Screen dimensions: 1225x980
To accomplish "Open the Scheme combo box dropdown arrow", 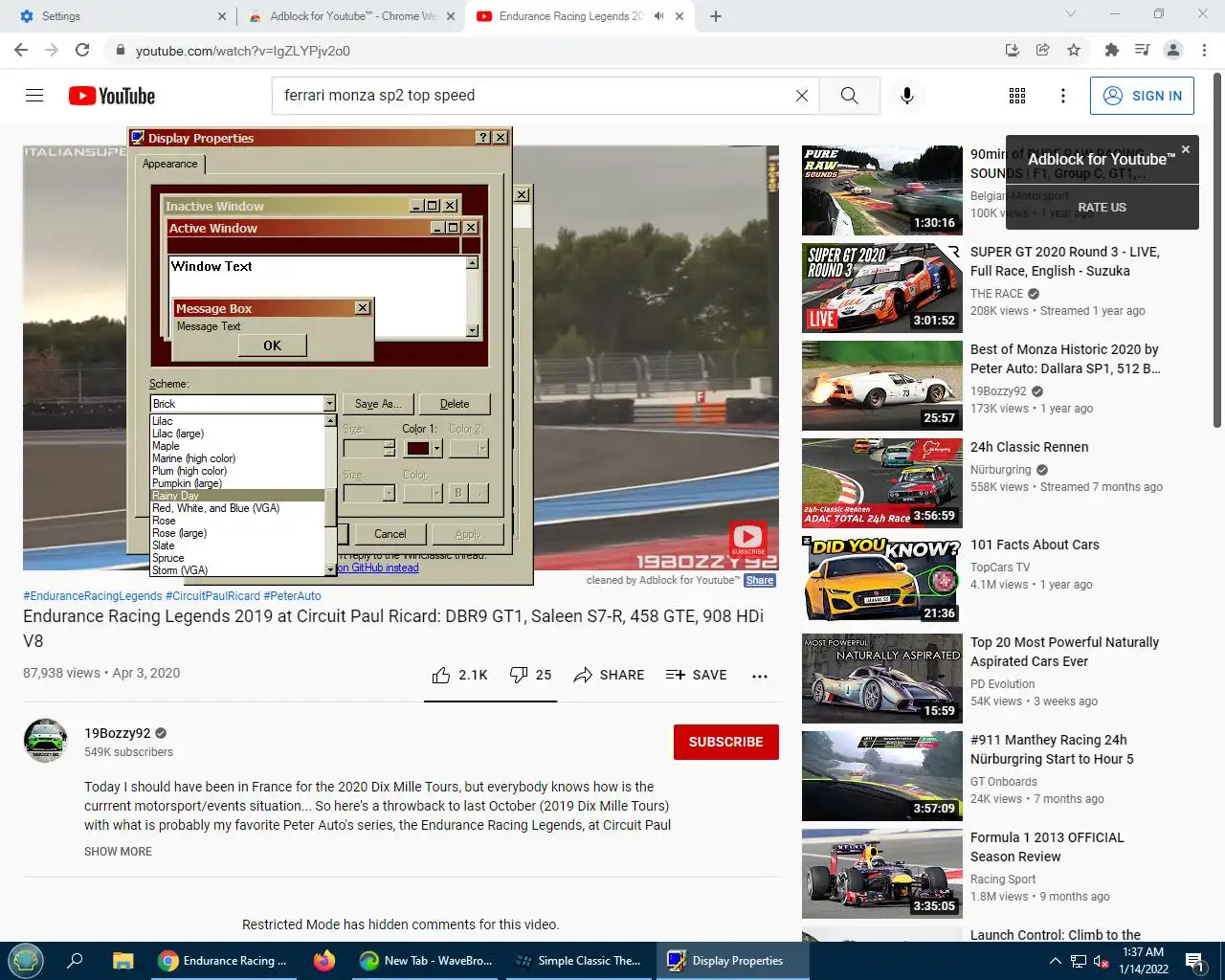I will coord(329,404).
